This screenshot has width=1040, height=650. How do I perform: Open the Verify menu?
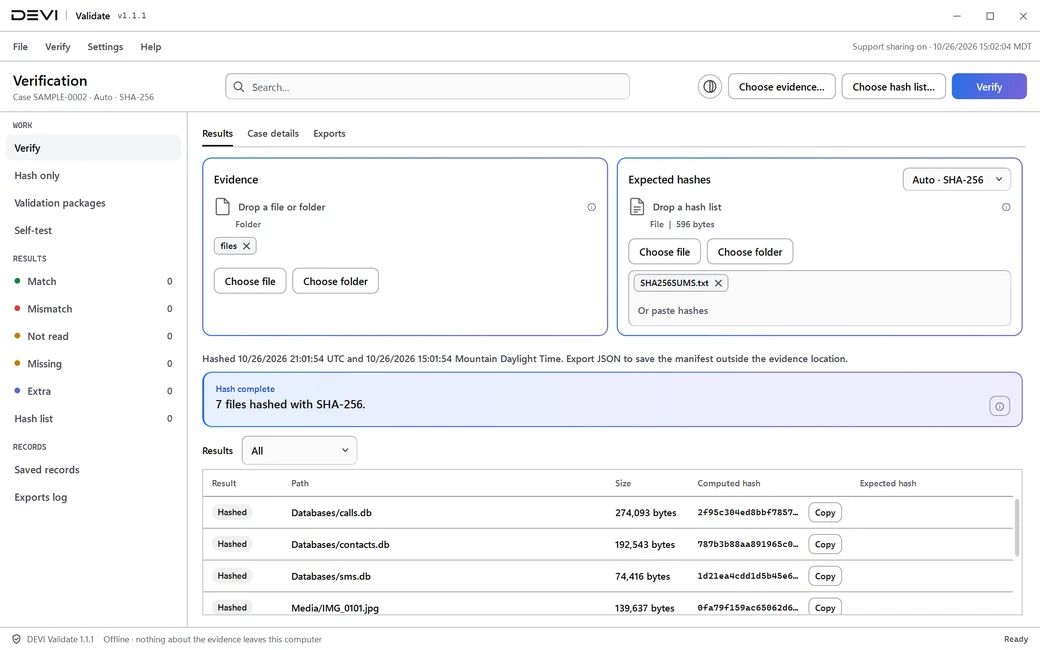[x=58, y=47]
